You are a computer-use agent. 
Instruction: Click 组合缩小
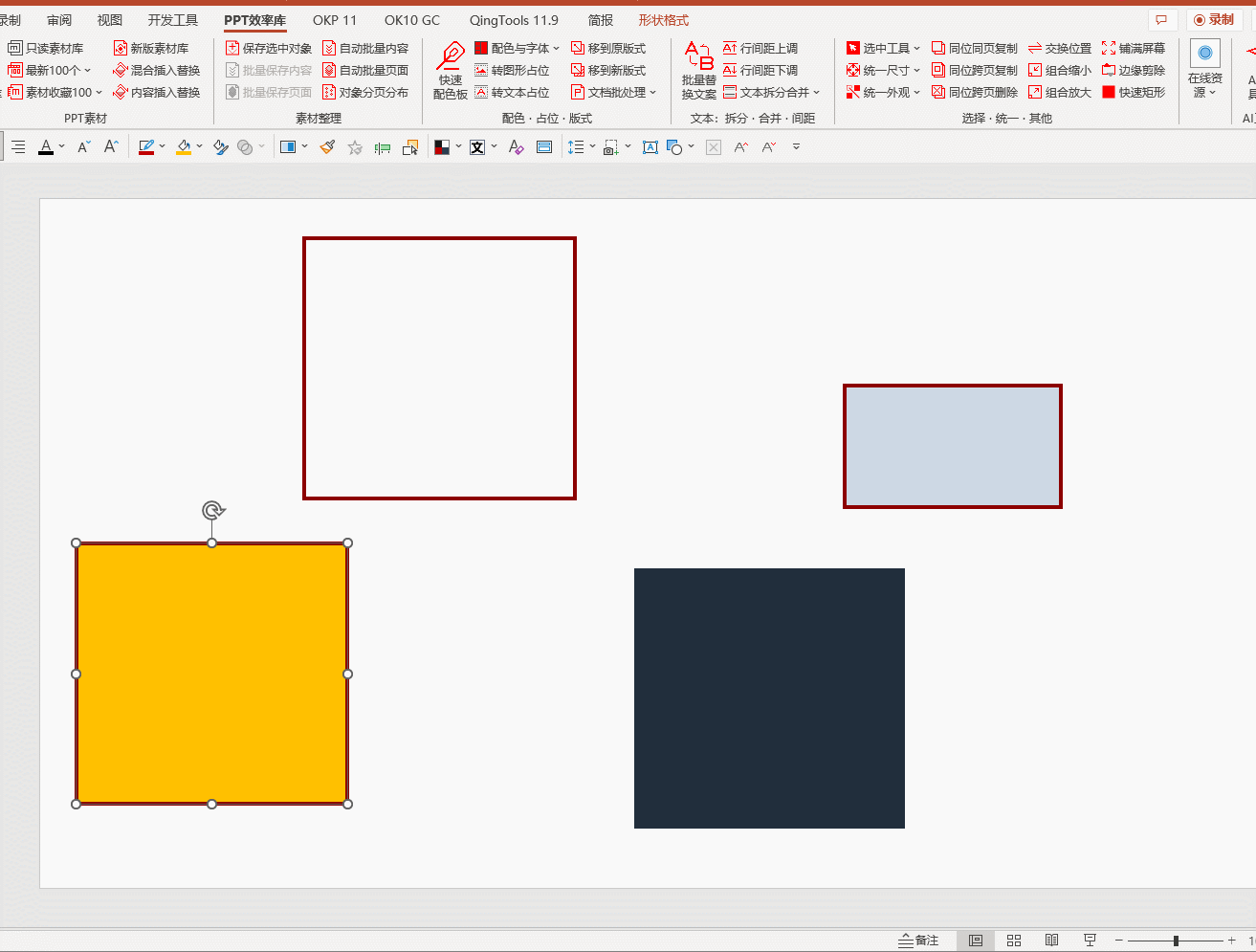coord(1060,70)
